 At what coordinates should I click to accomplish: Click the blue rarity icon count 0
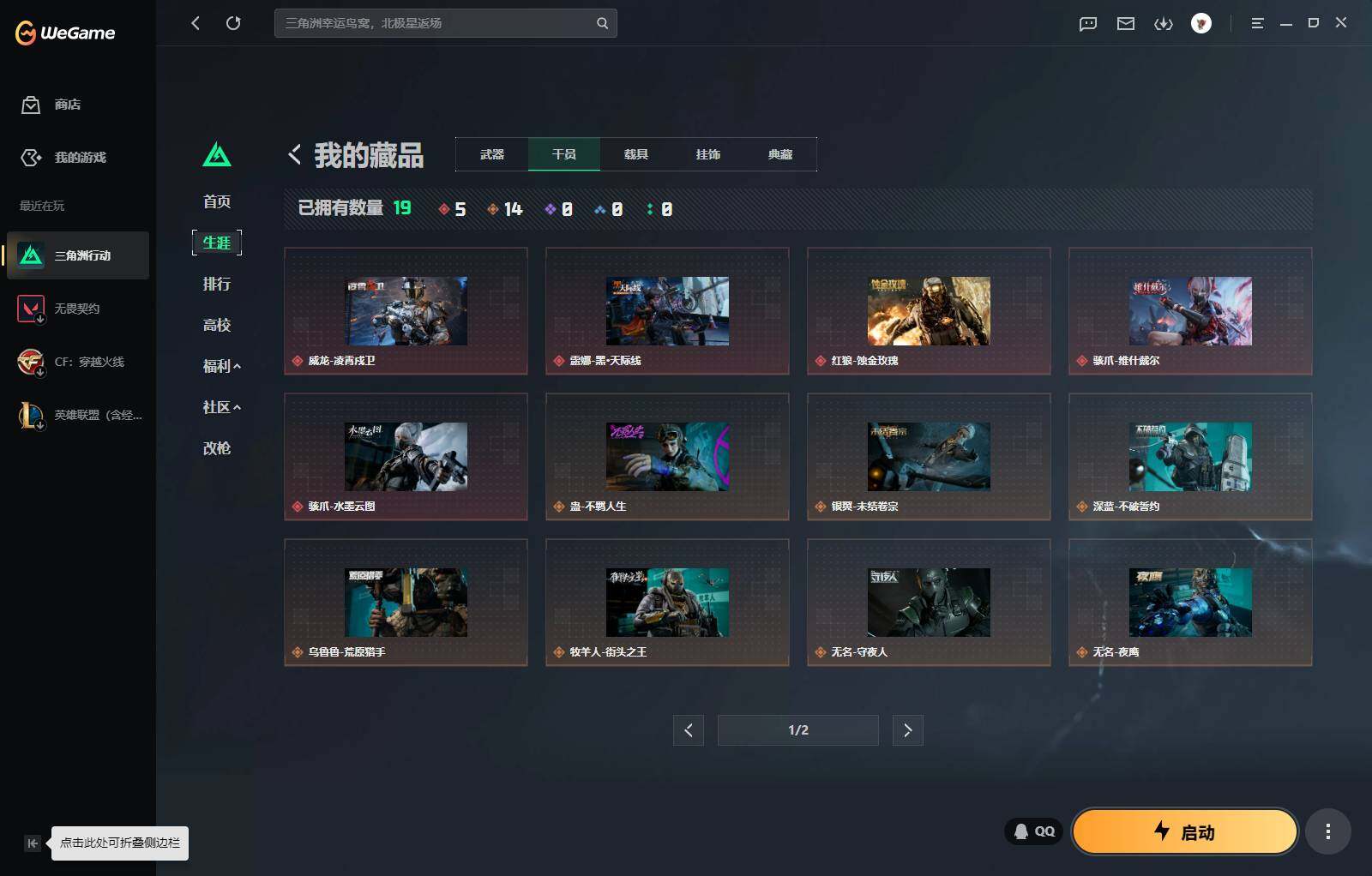[608, 209]
